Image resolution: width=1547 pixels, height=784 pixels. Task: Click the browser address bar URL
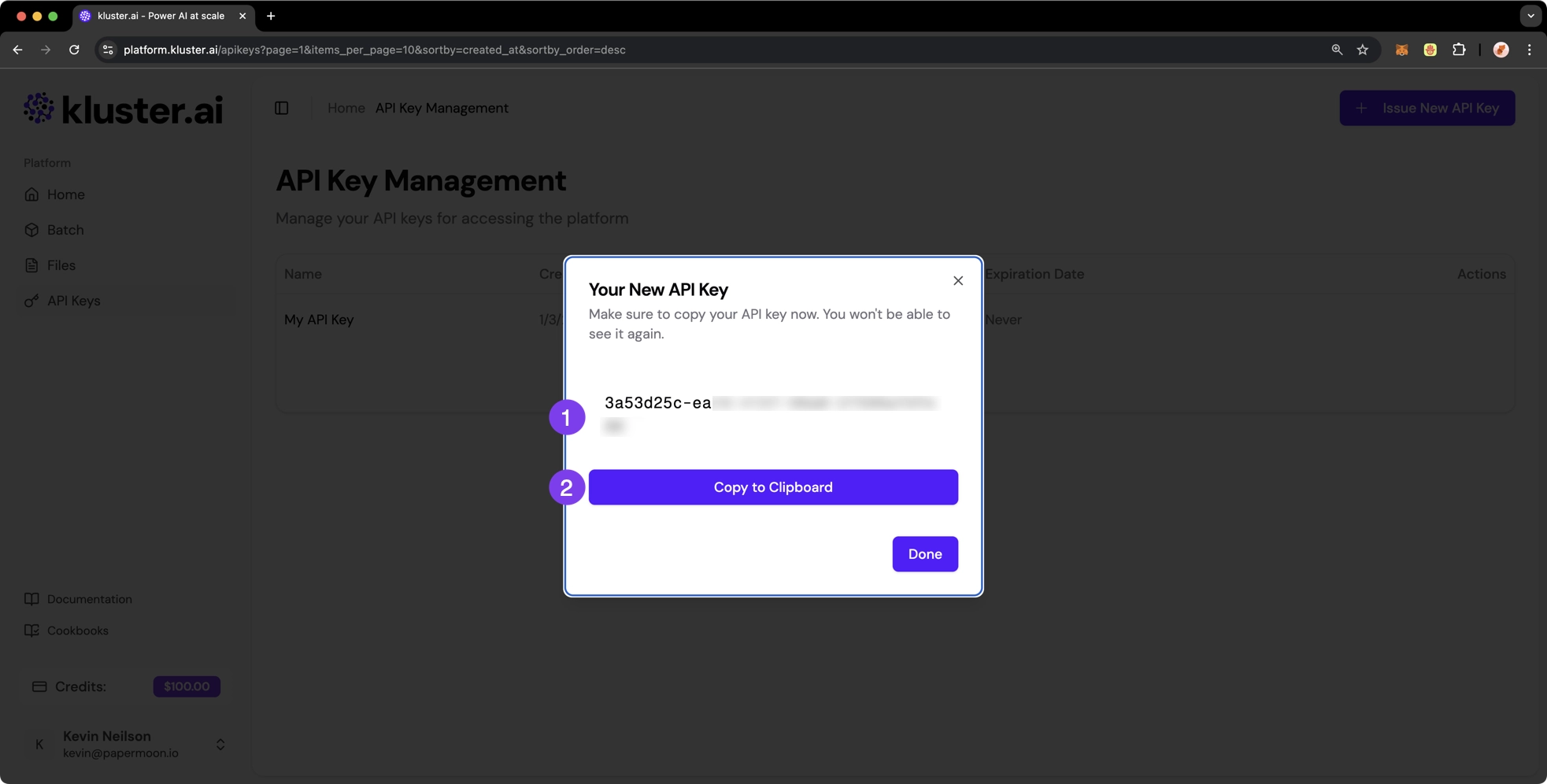pos(375,50)
